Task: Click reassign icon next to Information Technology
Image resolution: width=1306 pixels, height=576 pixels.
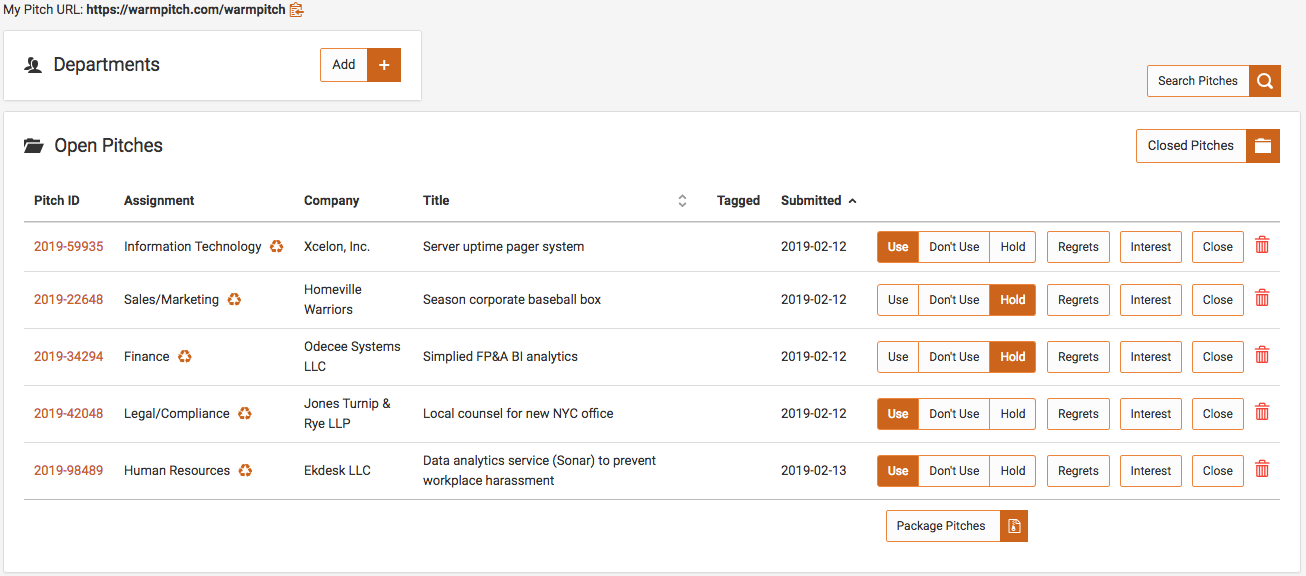Action: (277, 247)
